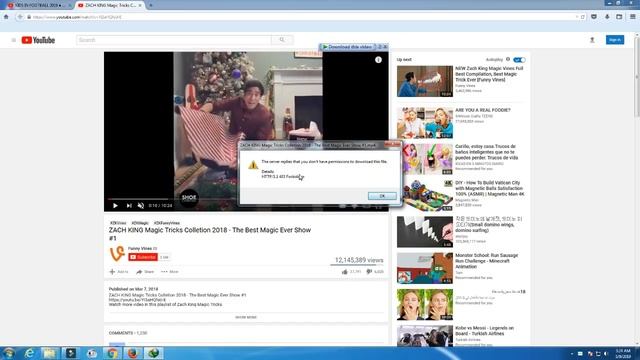This screenshot has width=640, height=360.
Task: Click OK in the error dialog
Action: [382, 196]
